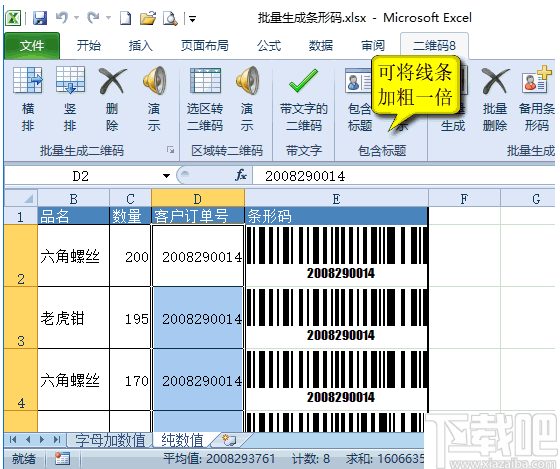
Task: Switch to the 页面布局 tab
Action: pos(205,46)
